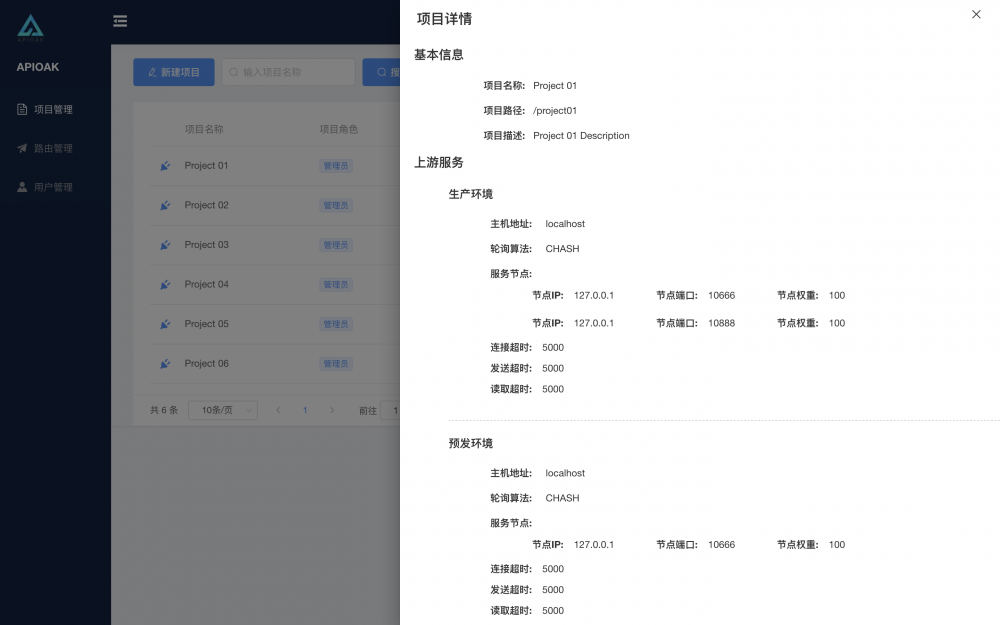Screen dimensions: 1000x625
Task: Open 项目管理 via its document icon
Action: click(x=23, y=109)
